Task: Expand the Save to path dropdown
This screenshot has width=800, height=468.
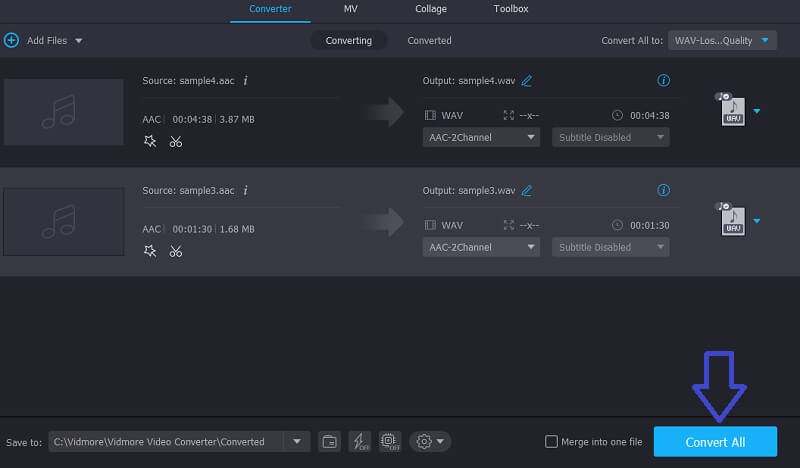Action: [296, 441]
